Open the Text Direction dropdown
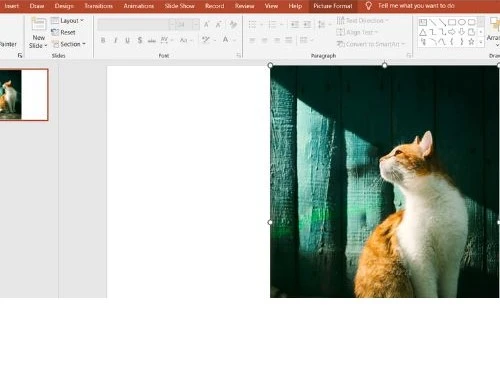Image resolution: width=500 pixels, height=382 pixels. [x=363, y=21]
